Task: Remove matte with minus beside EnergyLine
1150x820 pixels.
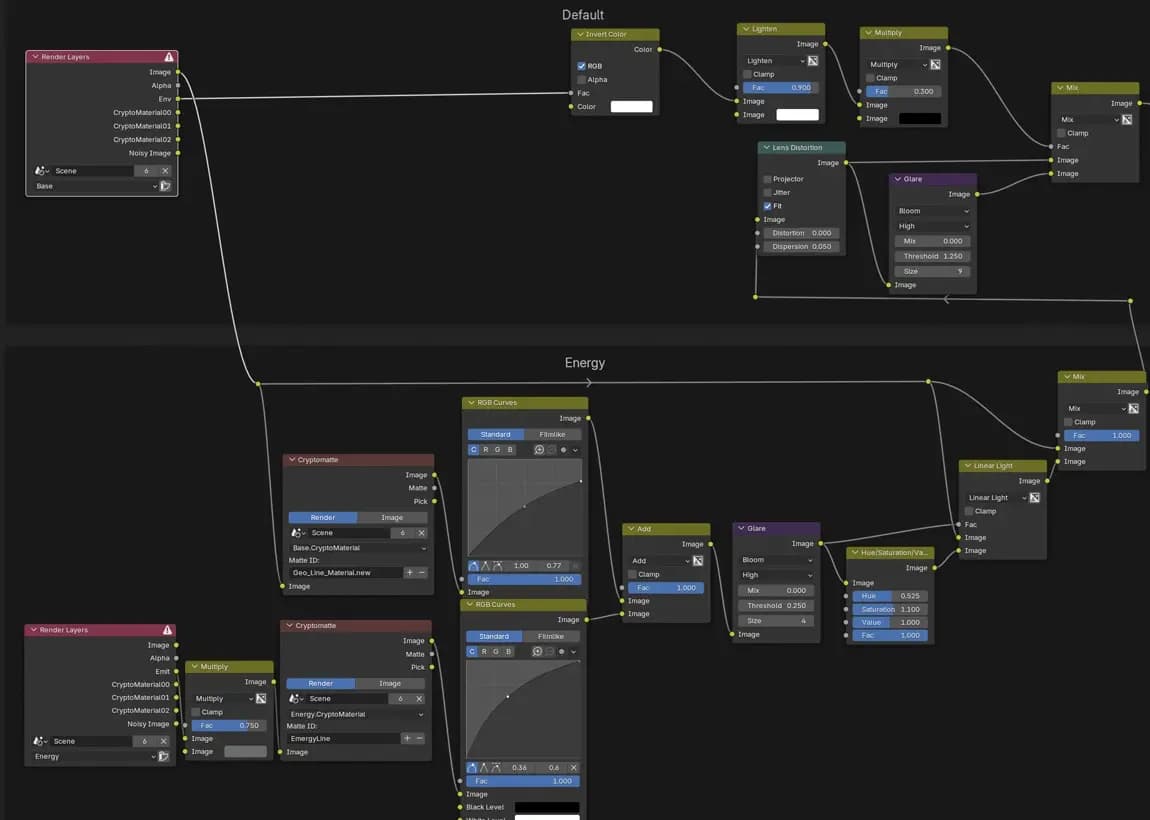Action: tap(420, 739)
